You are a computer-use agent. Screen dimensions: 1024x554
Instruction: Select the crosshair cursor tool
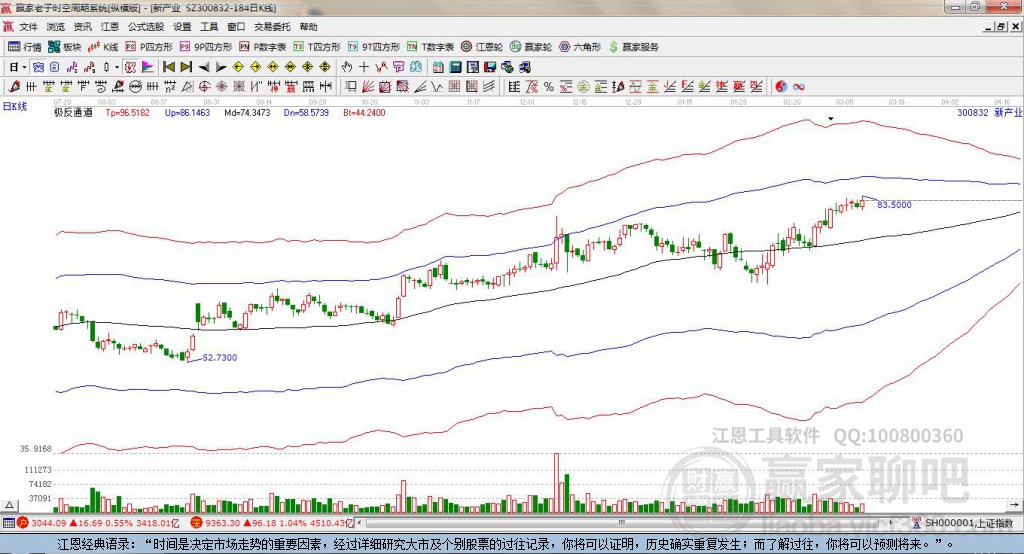point(364,67)
